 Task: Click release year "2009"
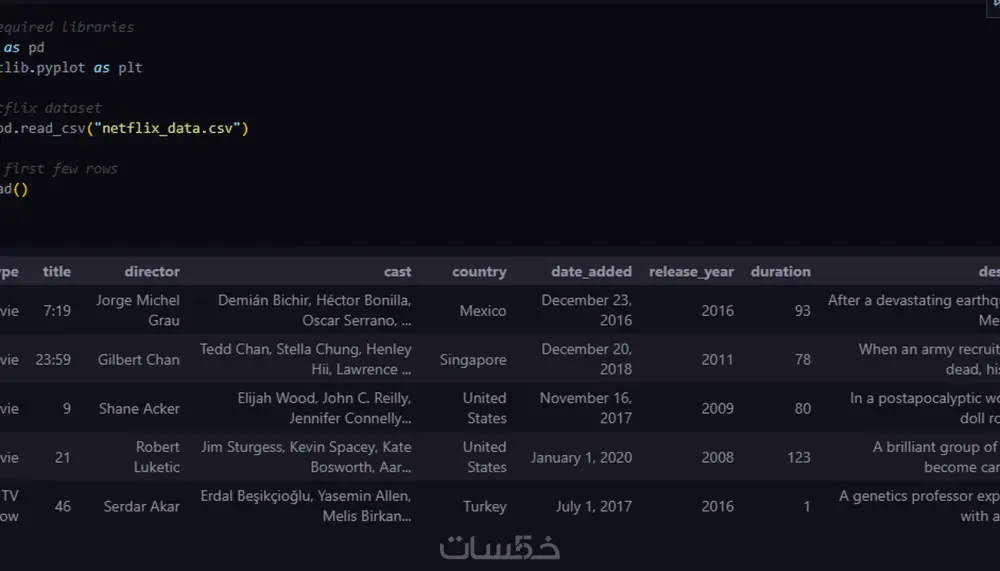[717, 409]
